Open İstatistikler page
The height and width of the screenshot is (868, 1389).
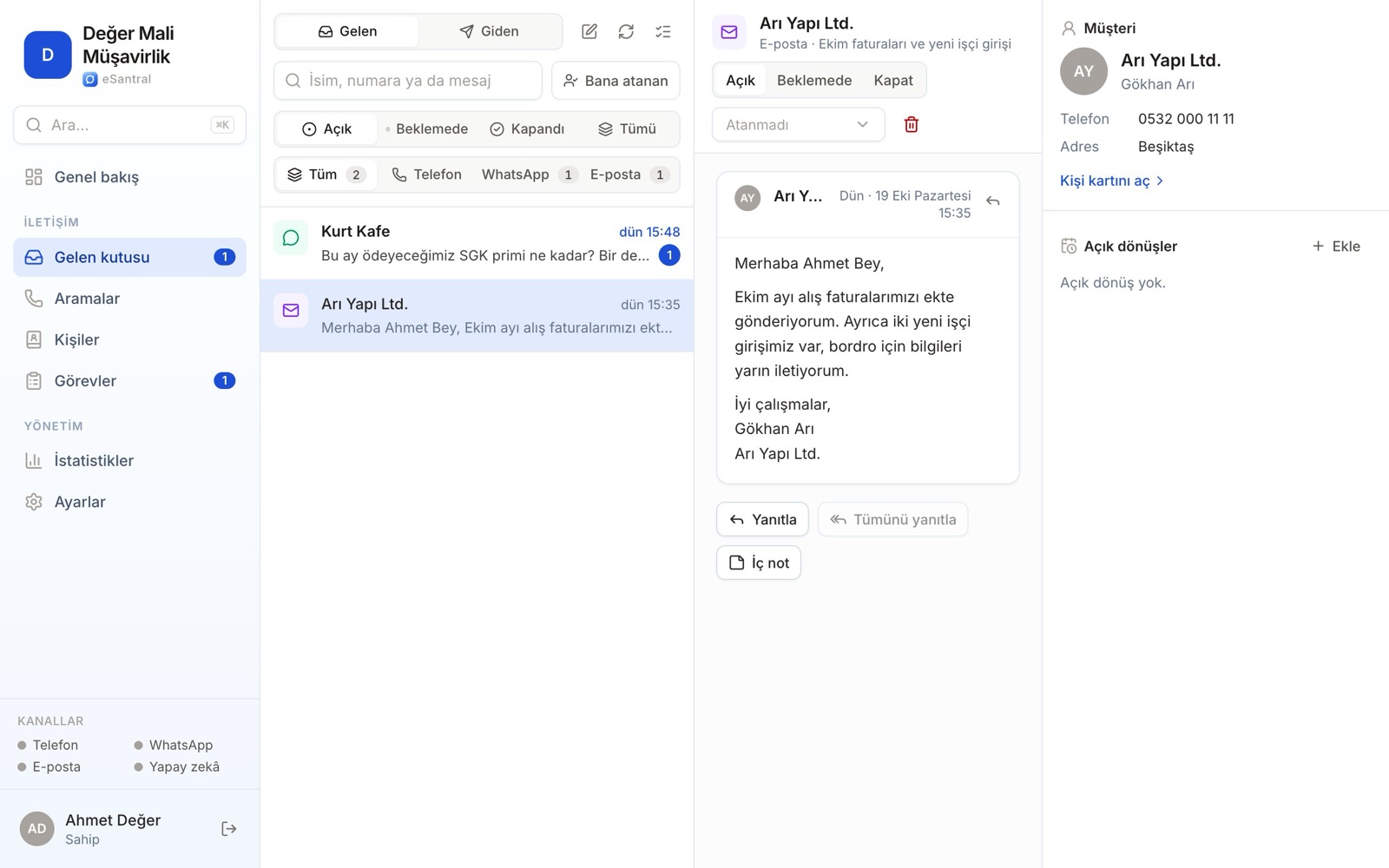pyautogui.click(x=129, y=461)
